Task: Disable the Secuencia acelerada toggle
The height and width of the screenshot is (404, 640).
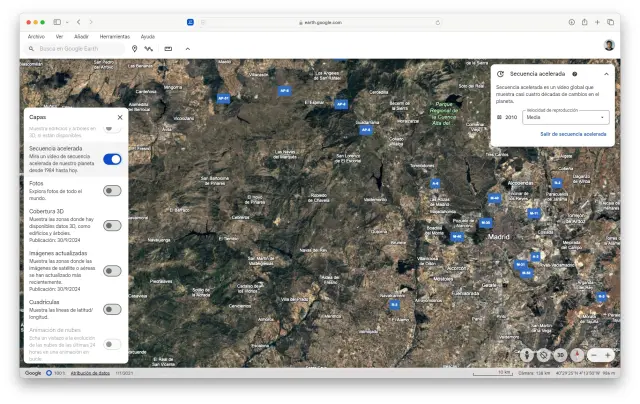Action: (112, 159)
